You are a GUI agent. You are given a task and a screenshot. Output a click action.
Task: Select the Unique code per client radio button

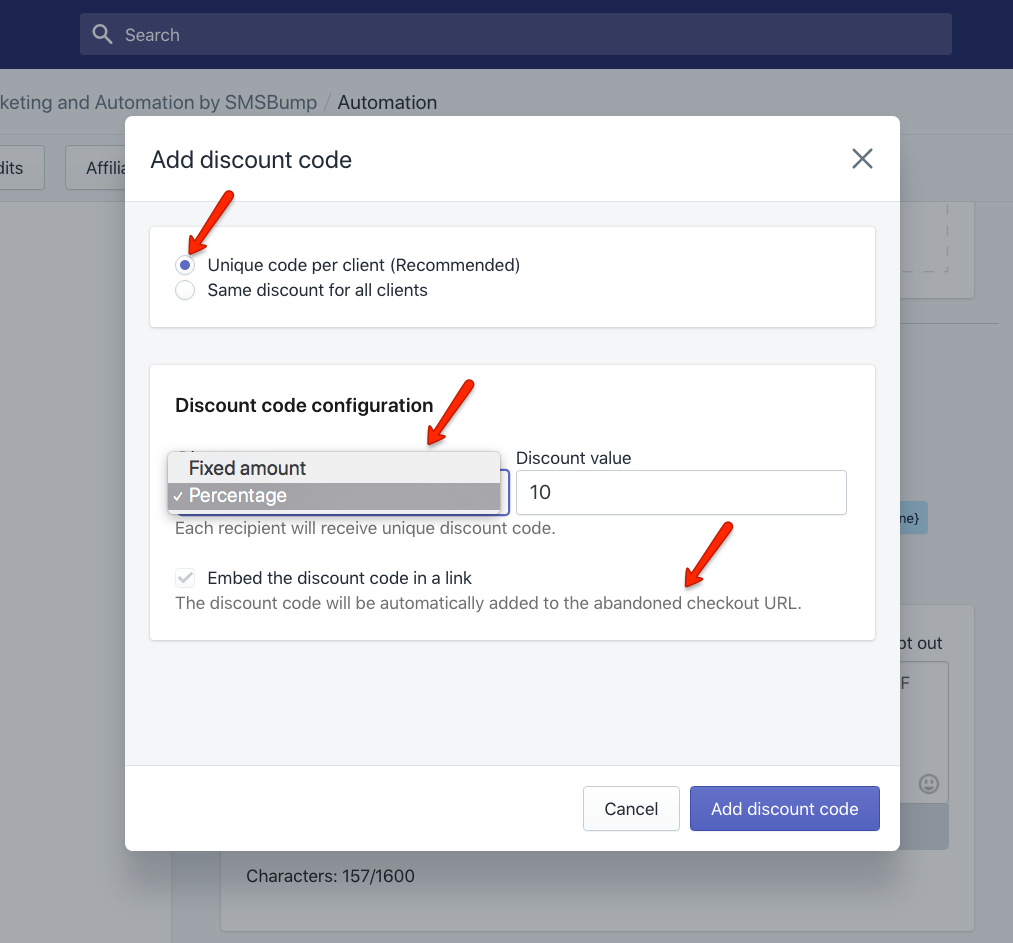tap(185, 265)
